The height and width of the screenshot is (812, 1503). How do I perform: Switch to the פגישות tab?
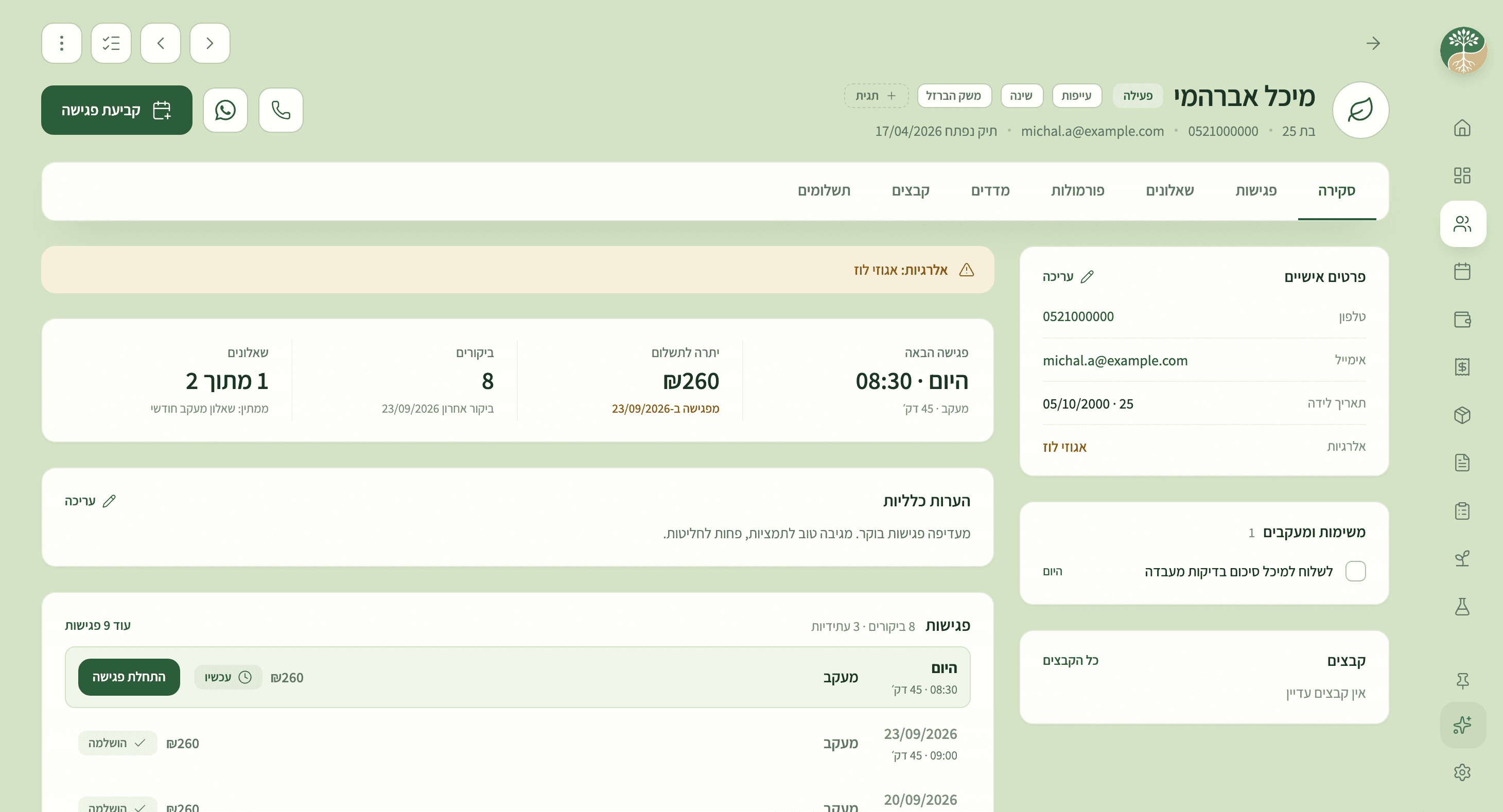click(1255, 191)
